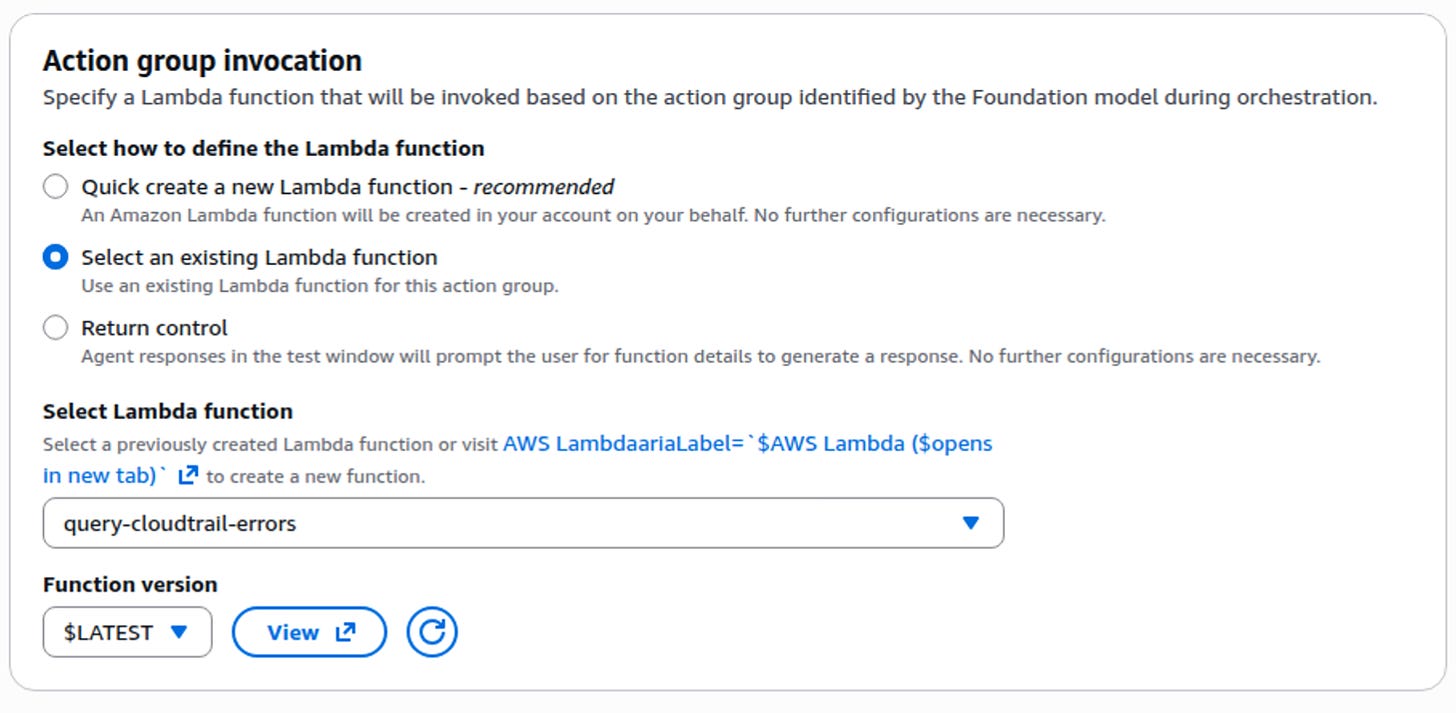The image size is (1456, 713).
Task: Click 'Select how to define the Lambda function' label
Action: 263,148
